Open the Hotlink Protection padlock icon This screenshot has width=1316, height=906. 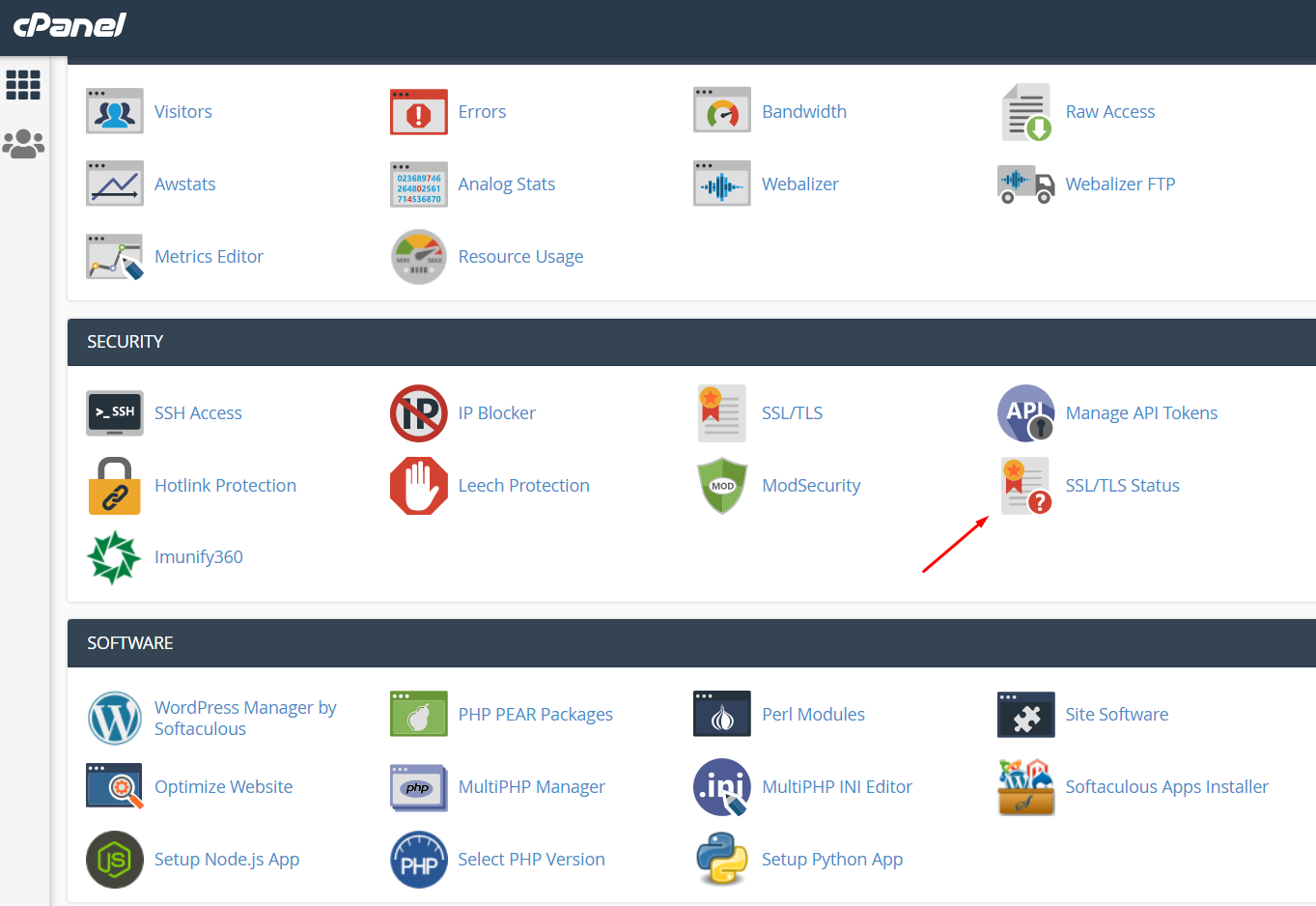click(x=114, y=486)
